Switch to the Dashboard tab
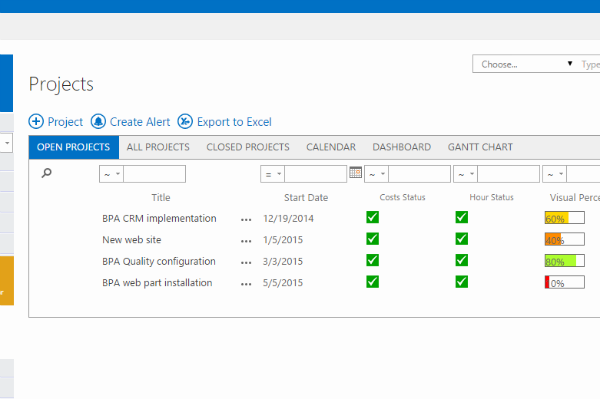This screenshot has height=399, width=600. coord(402,147)
